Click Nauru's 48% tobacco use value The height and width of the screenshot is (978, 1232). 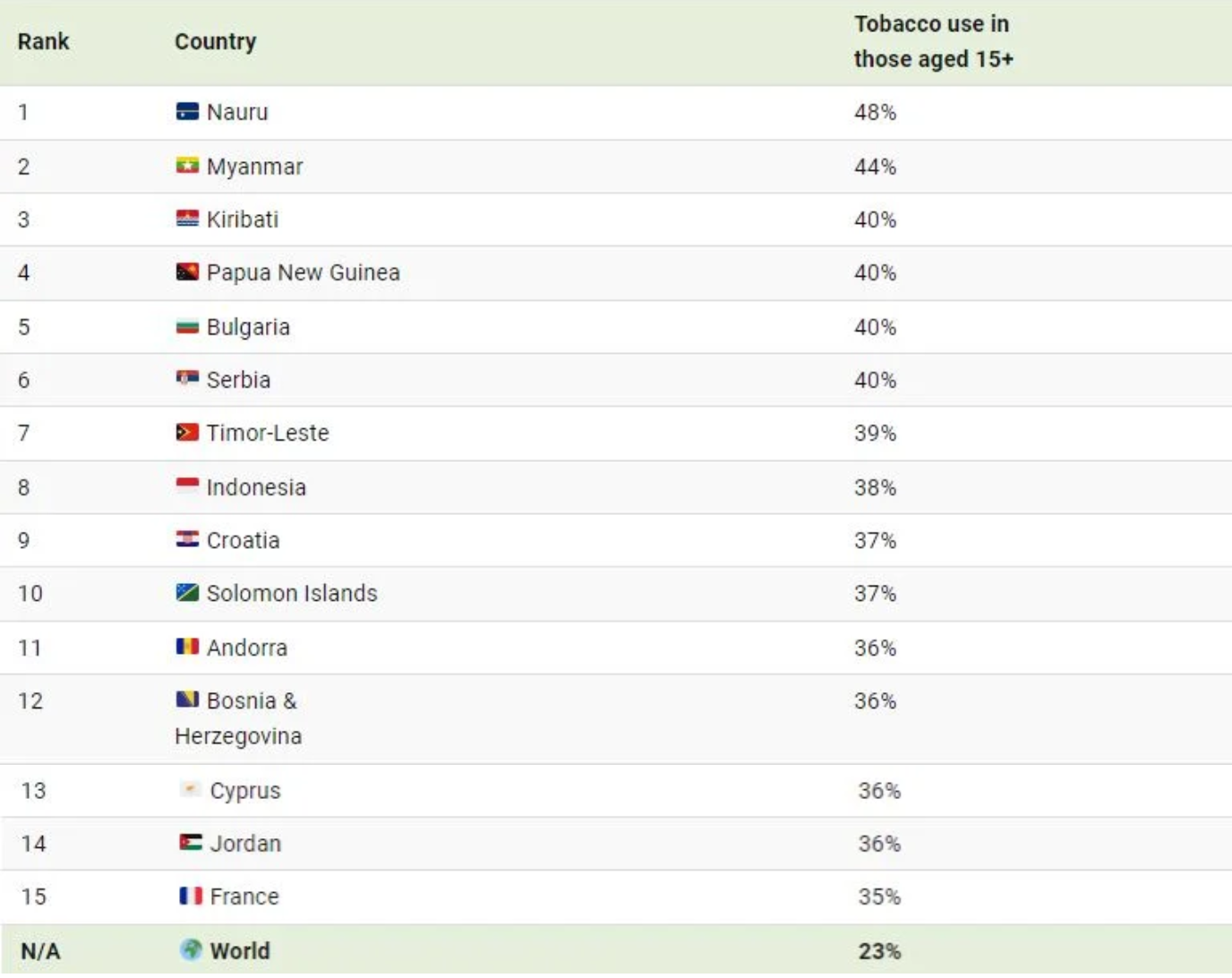point(875,112)
